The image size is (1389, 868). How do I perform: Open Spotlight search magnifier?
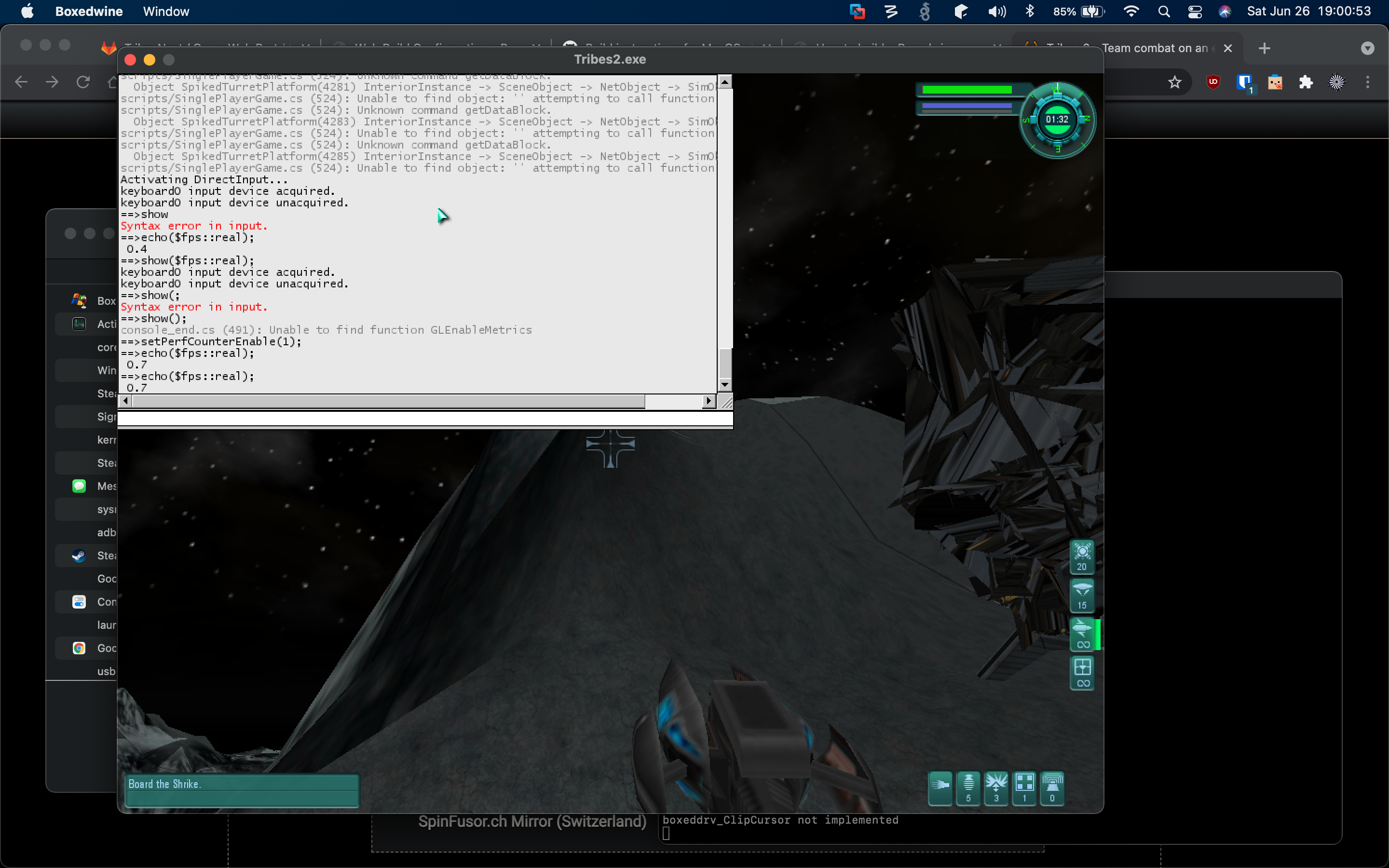[1164, 12]
